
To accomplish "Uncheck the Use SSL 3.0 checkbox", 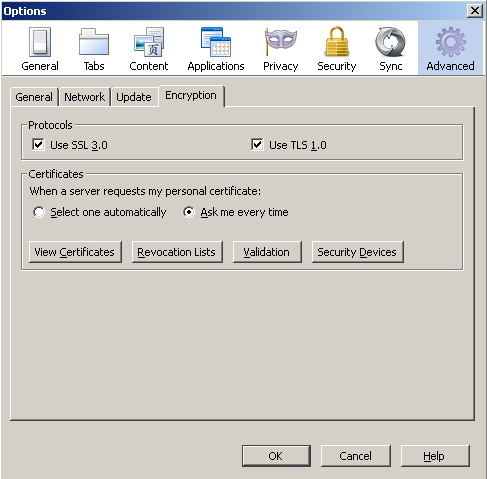I will click(x=38, y=145).
